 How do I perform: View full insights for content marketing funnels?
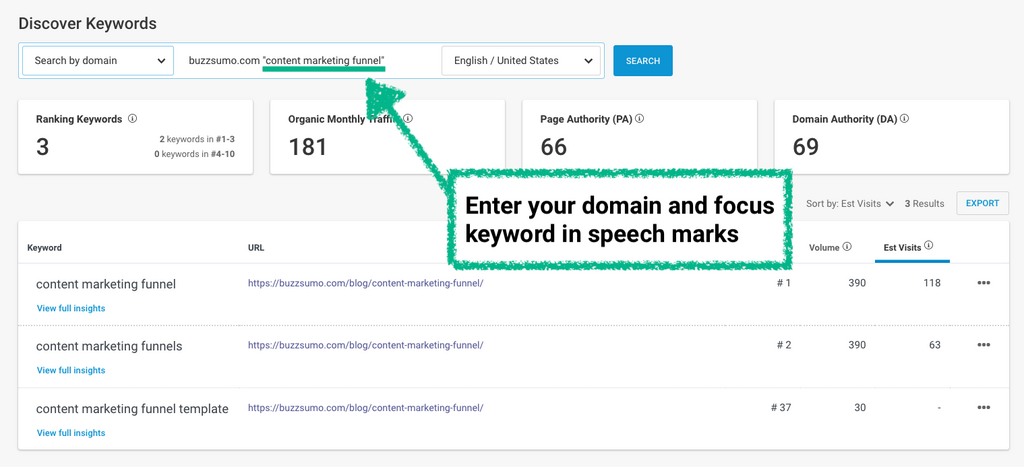click(71, 371)
